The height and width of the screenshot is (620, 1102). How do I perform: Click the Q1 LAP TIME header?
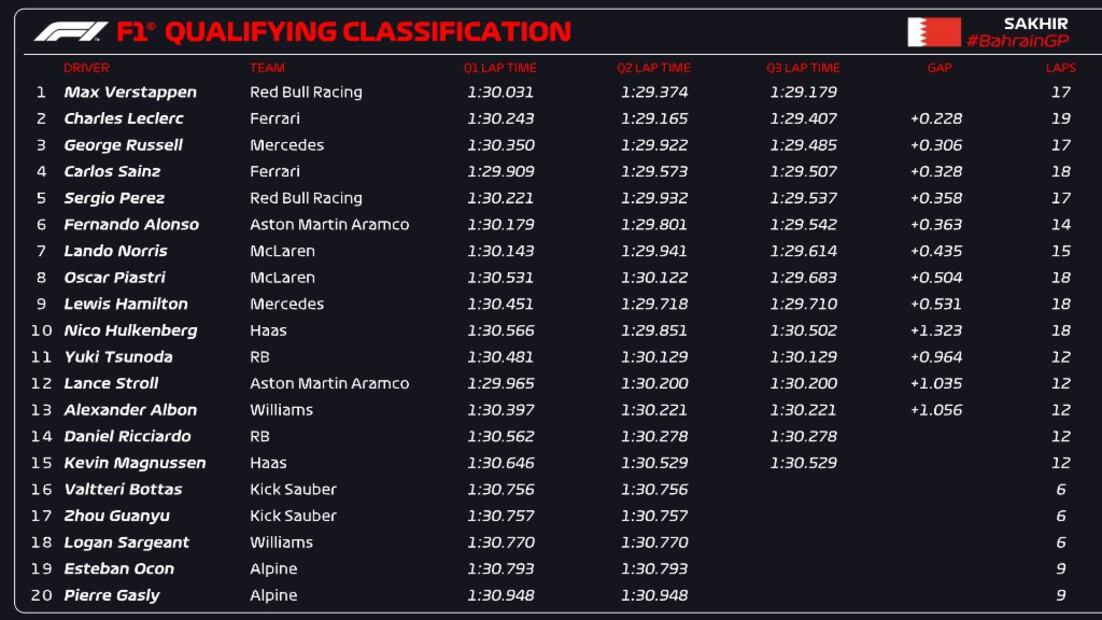499,68
